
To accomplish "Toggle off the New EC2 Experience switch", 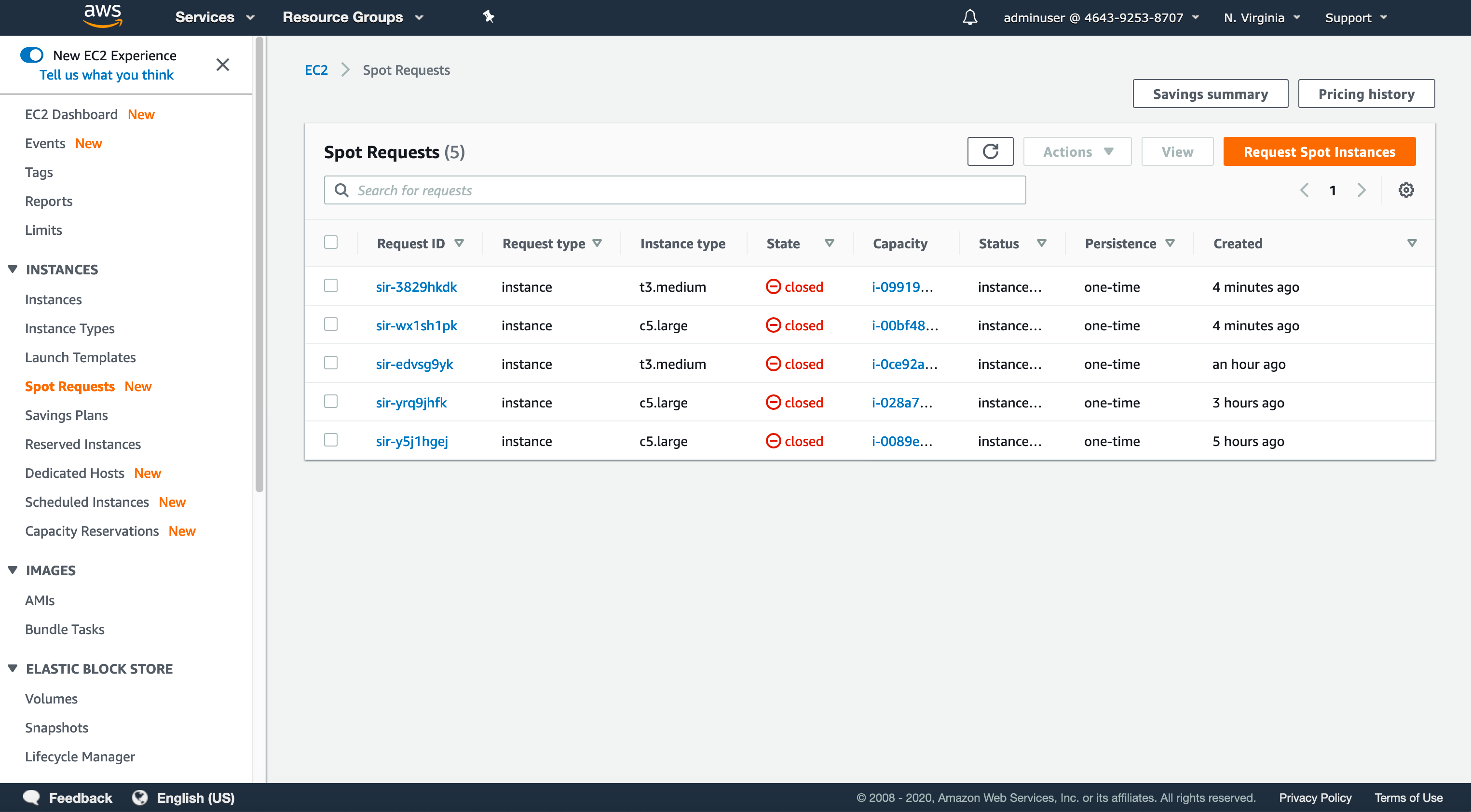I will point(32,55).
